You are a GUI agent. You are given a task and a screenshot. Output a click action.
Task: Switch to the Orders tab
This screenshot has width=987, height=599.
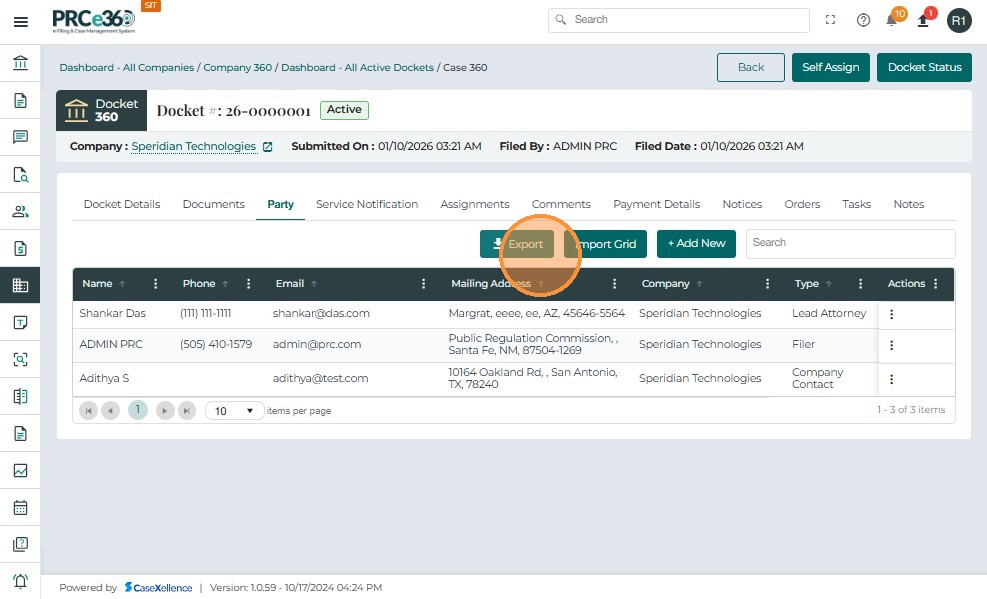[x=802, y=204]
